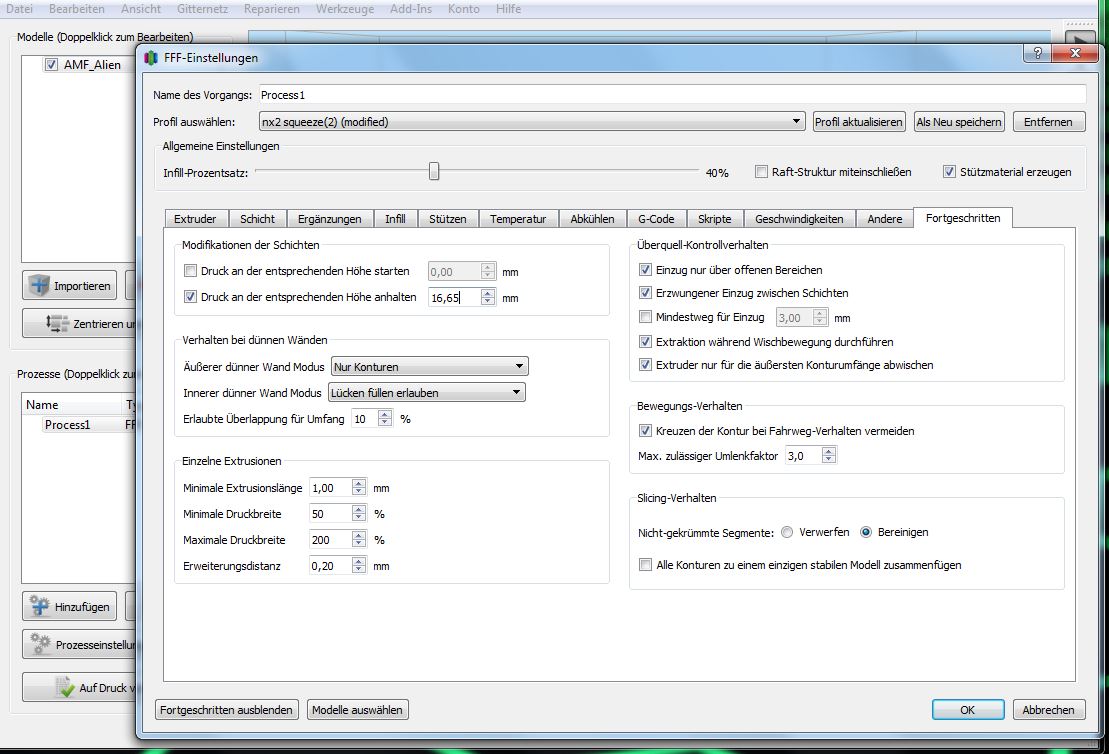Select the Fortgeschritten tab
1109x754 pixels.
[963, 218]
